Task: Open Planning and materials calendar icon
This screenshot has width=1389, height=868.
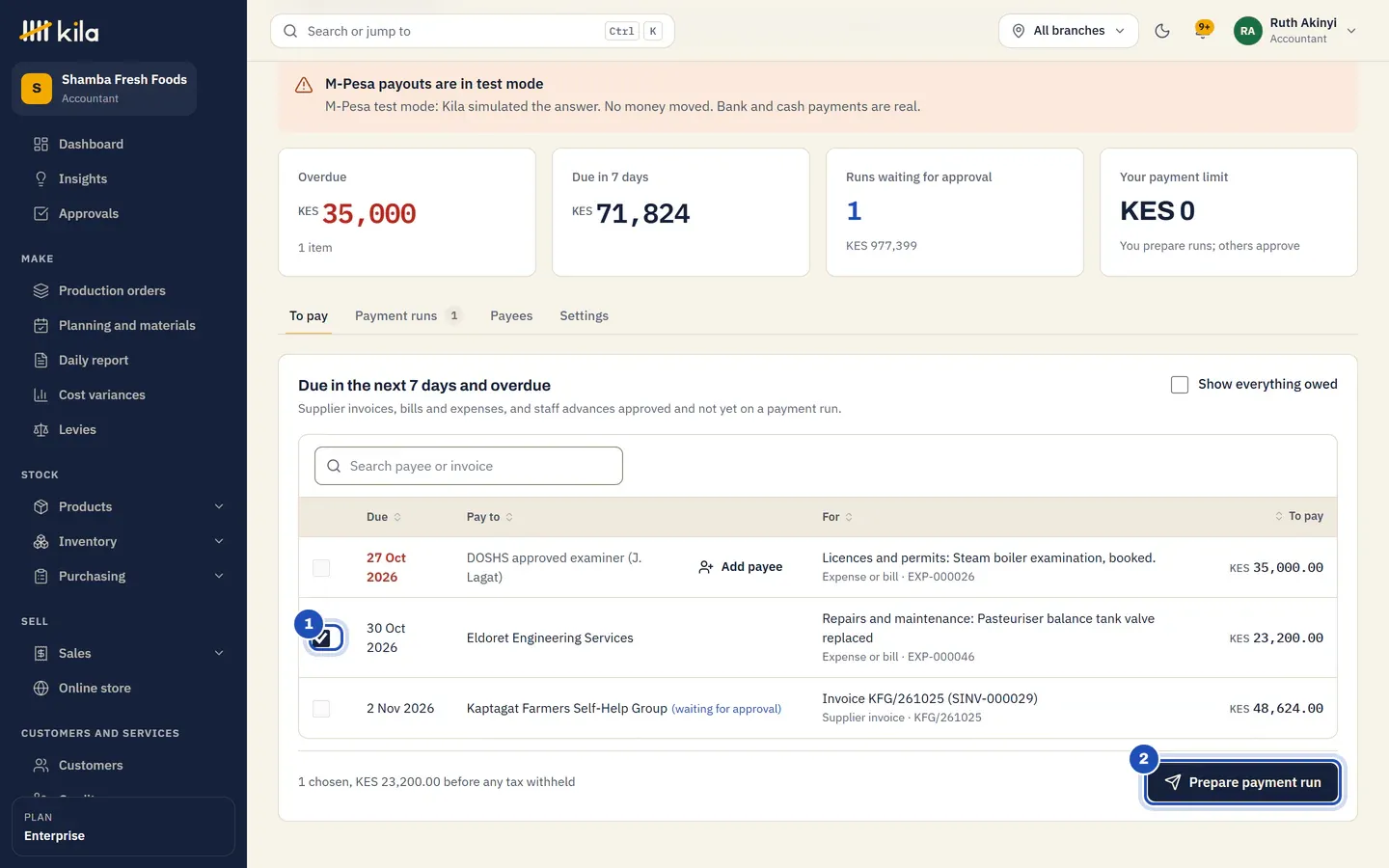Action: tap(41, 326)
